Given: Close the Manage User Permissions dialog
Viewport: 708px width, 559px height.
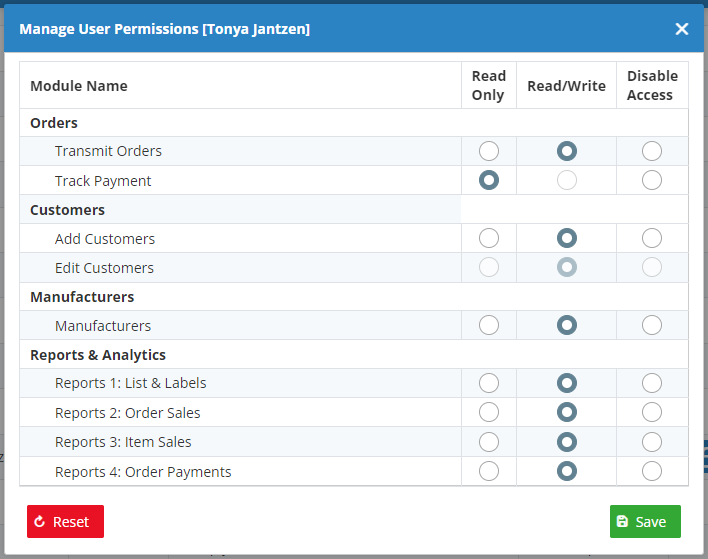Looking at the screenshot, I should point(682,29).
